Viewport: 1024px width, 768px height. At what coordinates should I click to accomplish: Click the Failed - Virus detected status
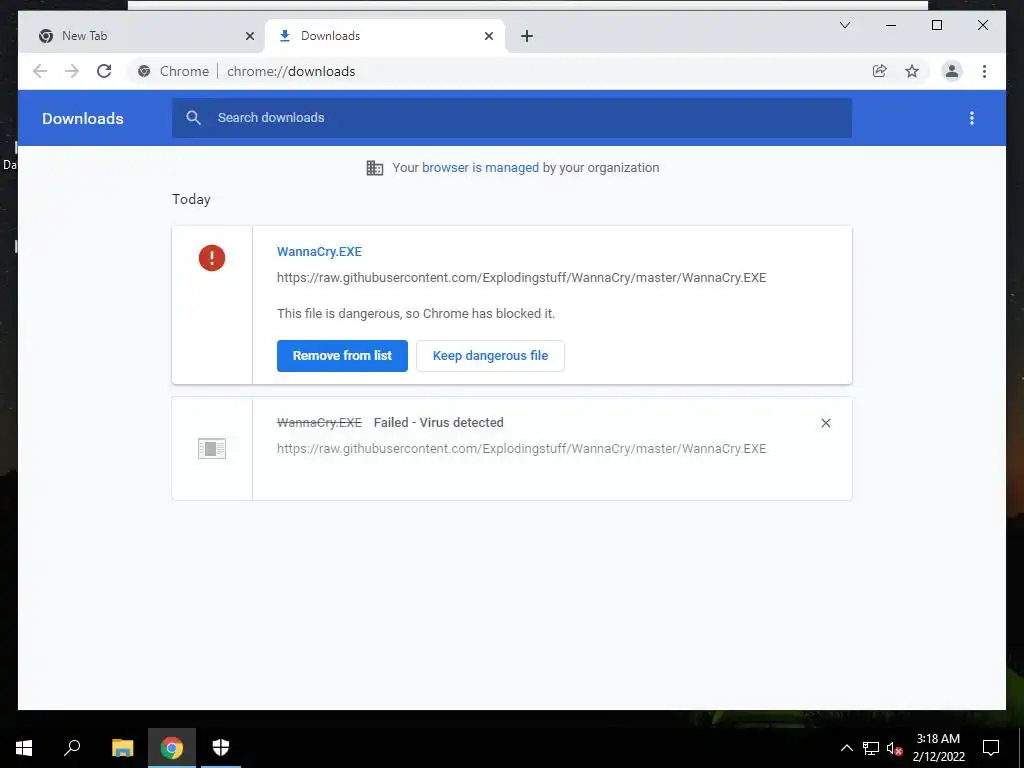coord(438,423)
